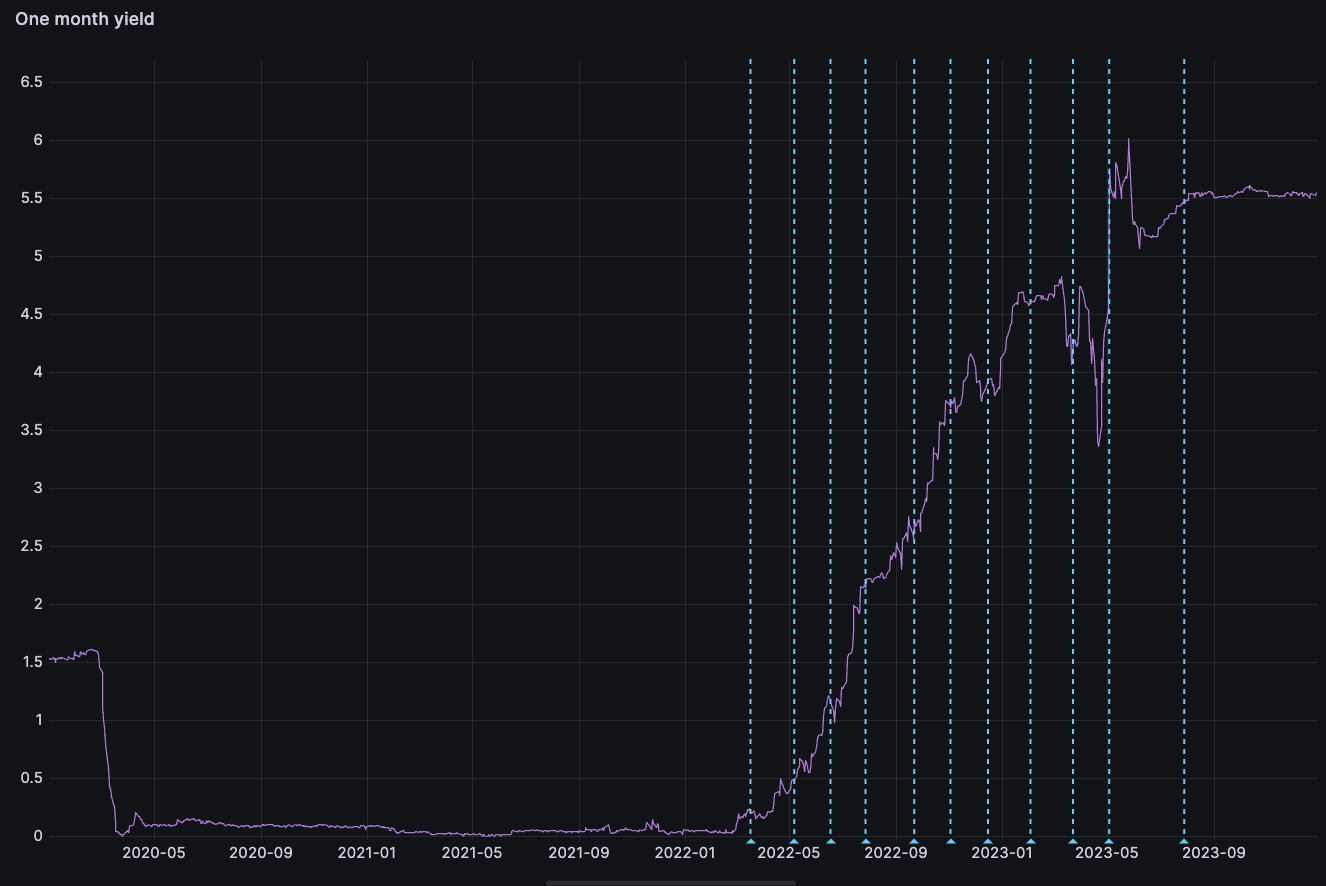Click the seventh annotation triangle from the left
1326x886 pixels.
click(x=988, y=841)
